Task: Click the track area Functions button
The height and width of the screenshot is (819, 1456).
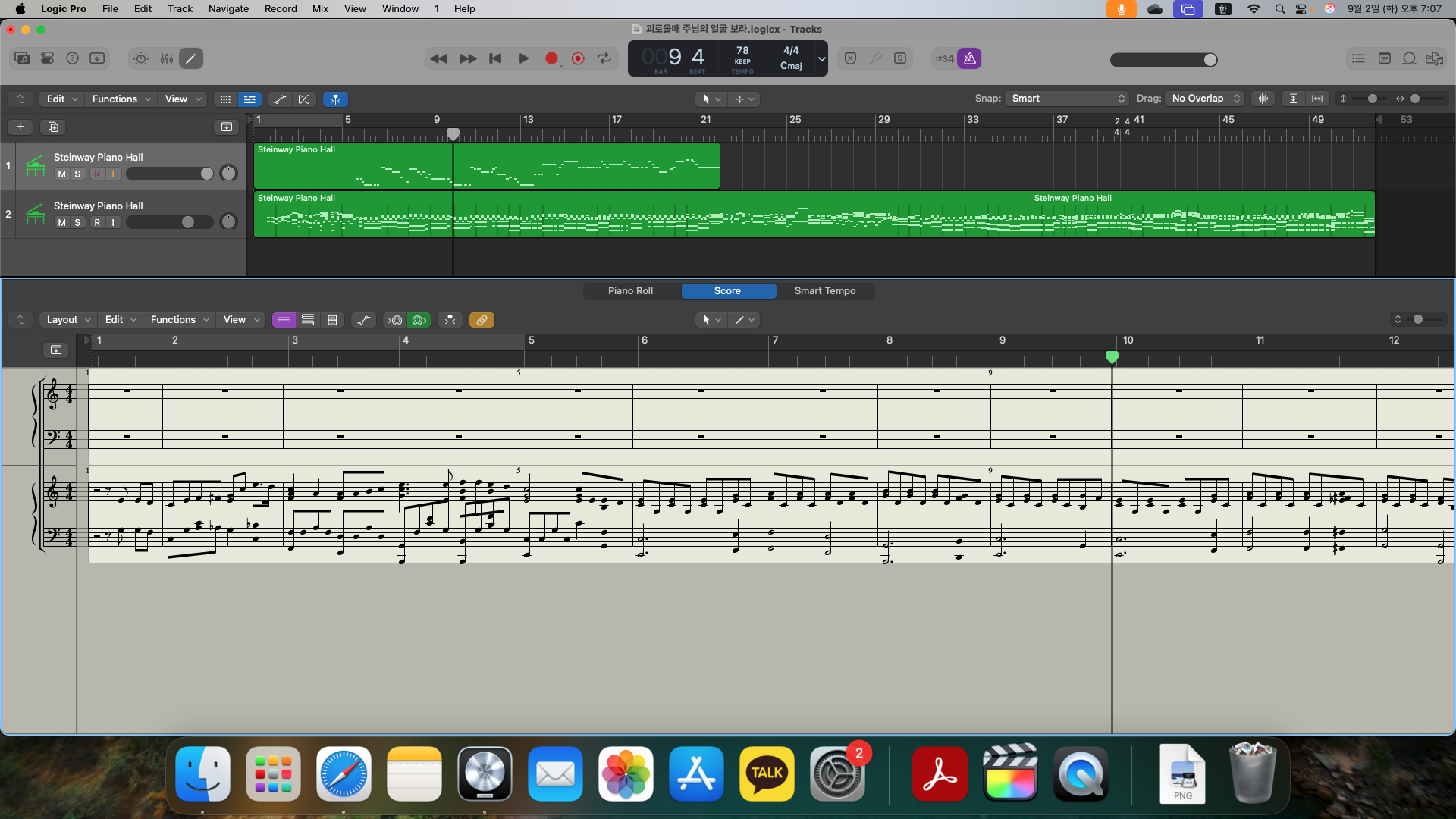Action: (x=121, y=99)
